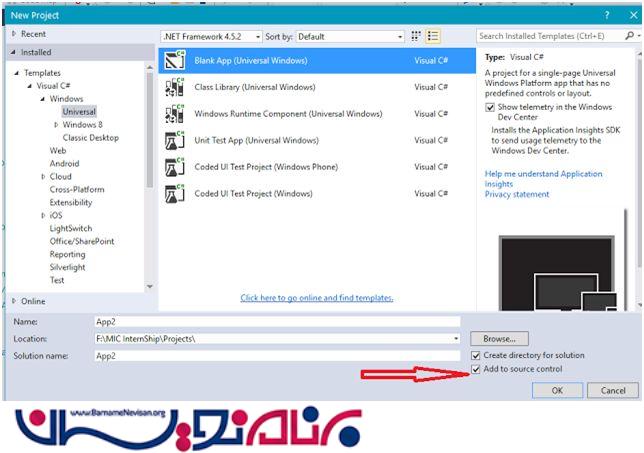644x453 pixels.
Task: Open Help me understand Application Insights link
Action: coord(543,179)
